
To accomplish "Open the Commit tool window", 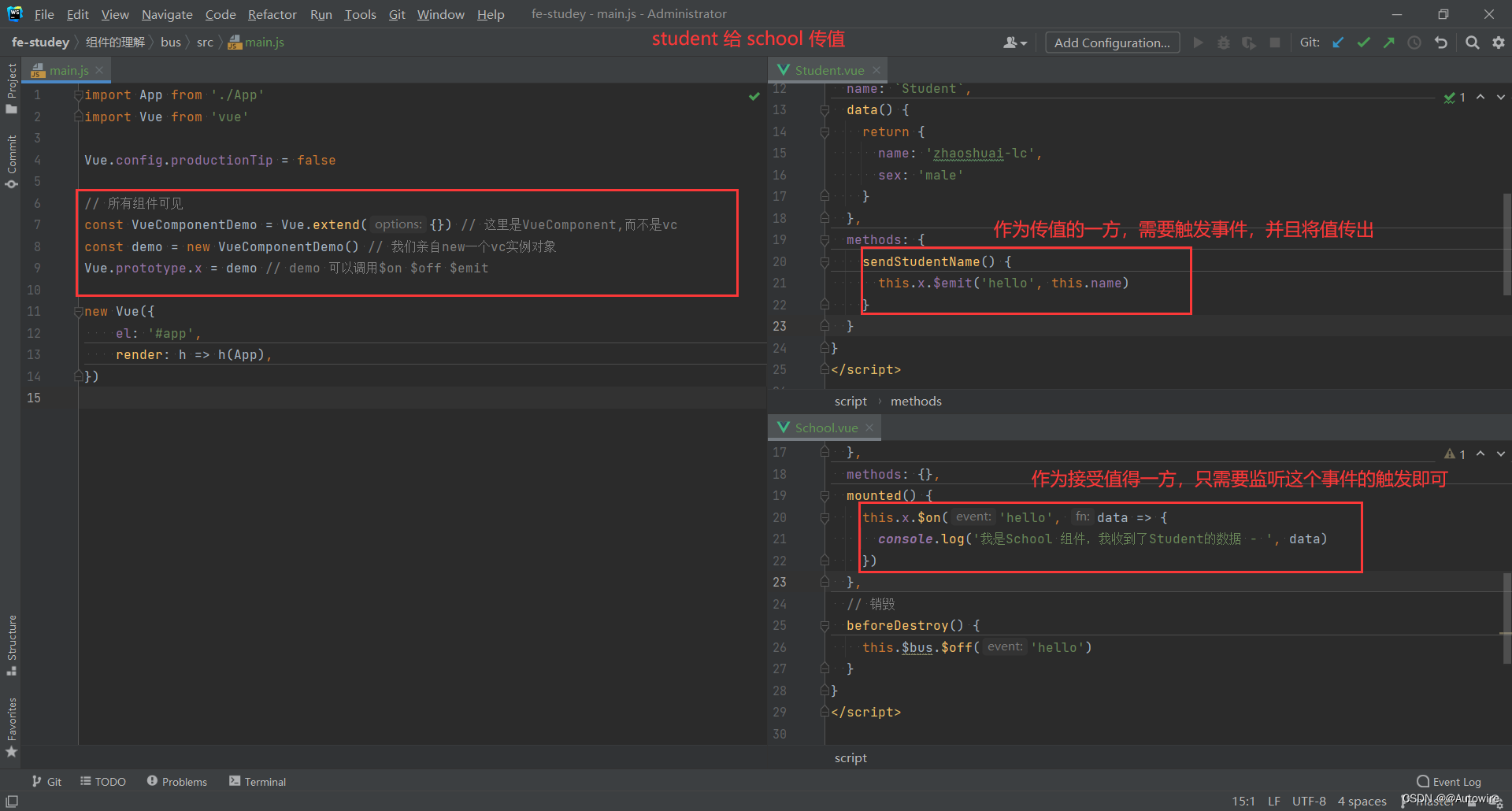I will tap(11, 161).
